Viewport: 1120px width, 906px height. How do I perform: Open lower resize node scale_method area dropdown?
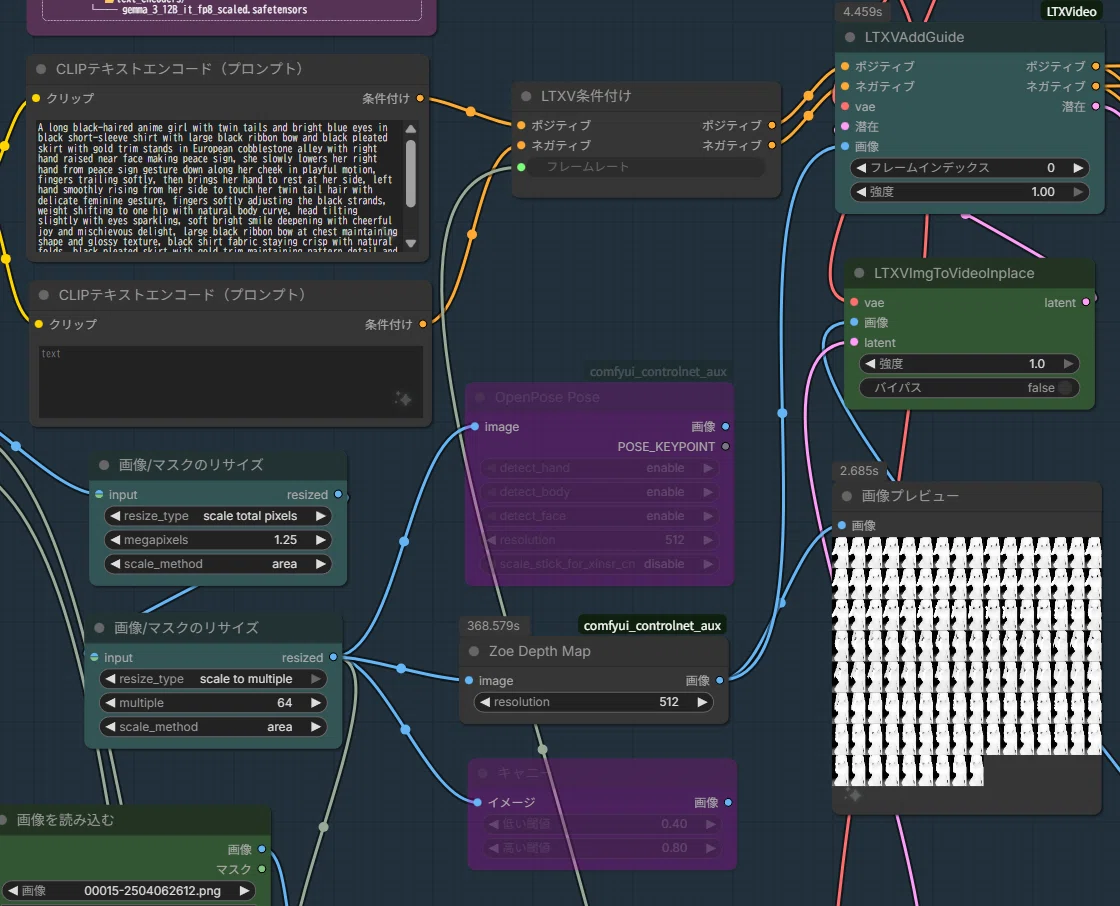point(212,727)
